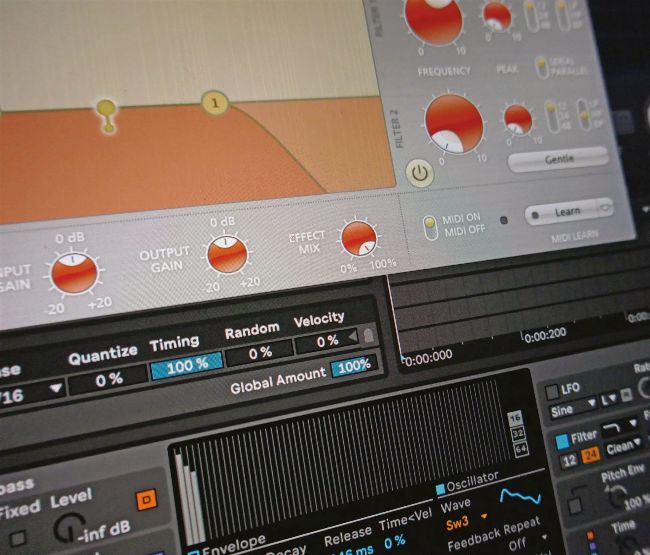Click the Effect Mix knob
This screenshot has height=555, width=650.
click(x=358, y=238)
